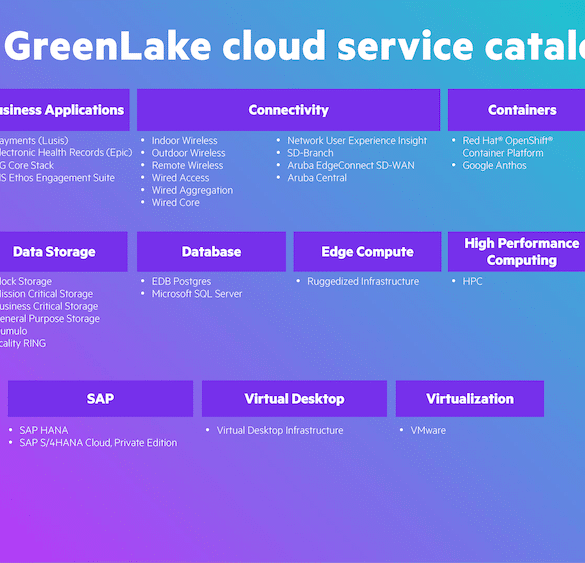Click the Virtualization category box

[x=470, y=398]
